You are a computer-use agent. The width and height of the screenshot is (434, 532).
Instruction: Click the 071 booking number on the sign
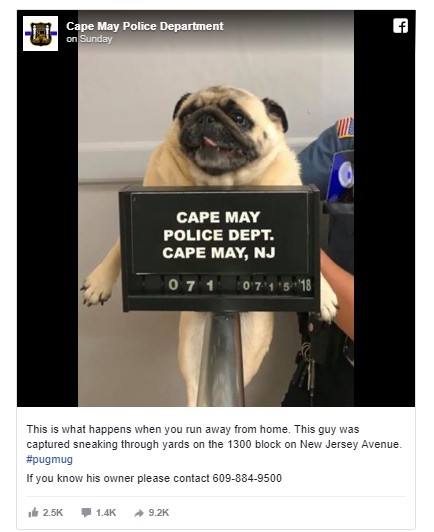191,285
